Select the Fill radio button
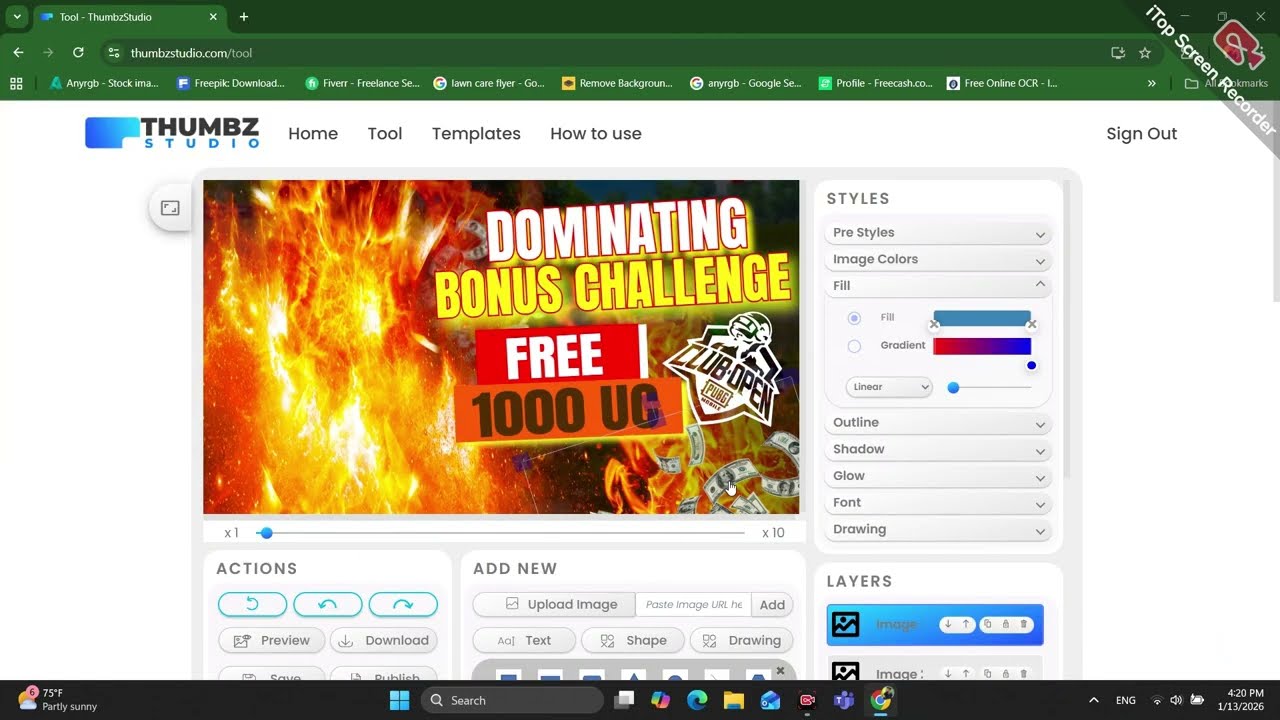 [x=854, y=318]
